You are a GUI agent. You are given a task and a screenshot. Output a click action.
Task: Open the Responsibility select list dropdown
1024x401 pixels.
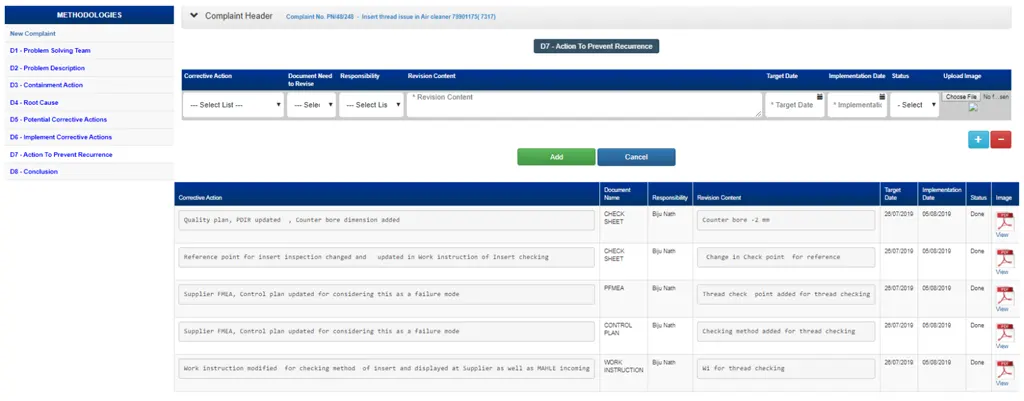tap(370, 105)
